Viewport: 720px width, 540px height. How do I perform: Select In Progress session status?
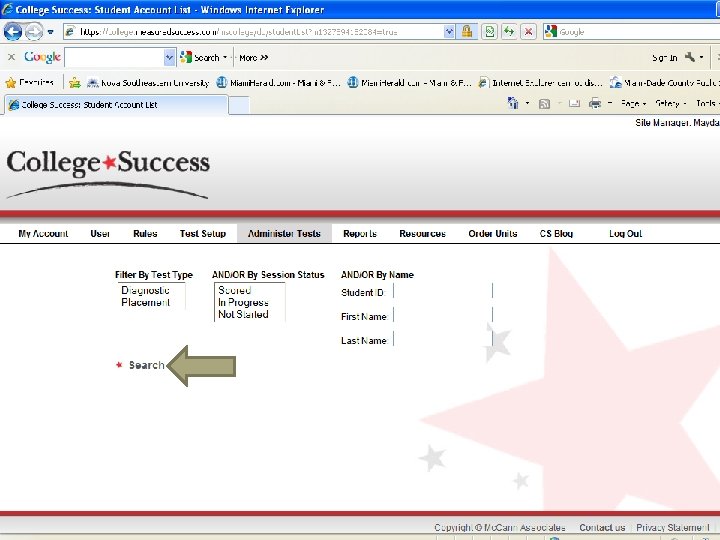[x=243, y=302]
